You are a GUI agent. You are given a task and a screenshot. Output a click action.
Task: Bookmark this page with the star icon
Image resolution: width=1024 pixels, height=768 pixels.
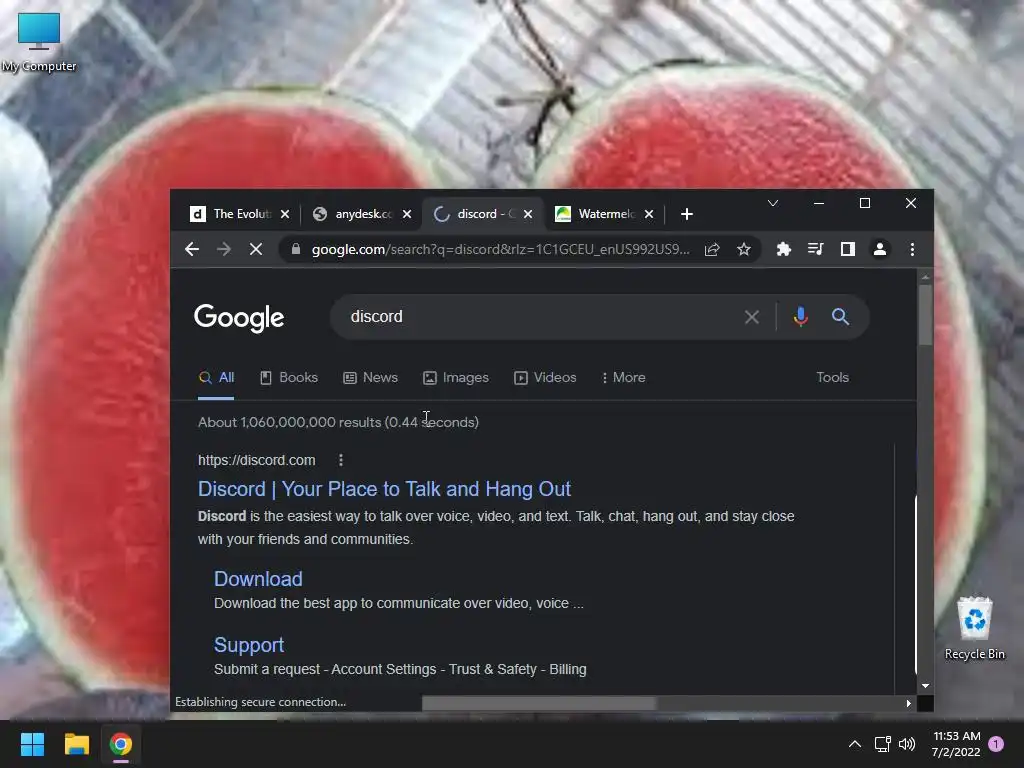[744, 249]
